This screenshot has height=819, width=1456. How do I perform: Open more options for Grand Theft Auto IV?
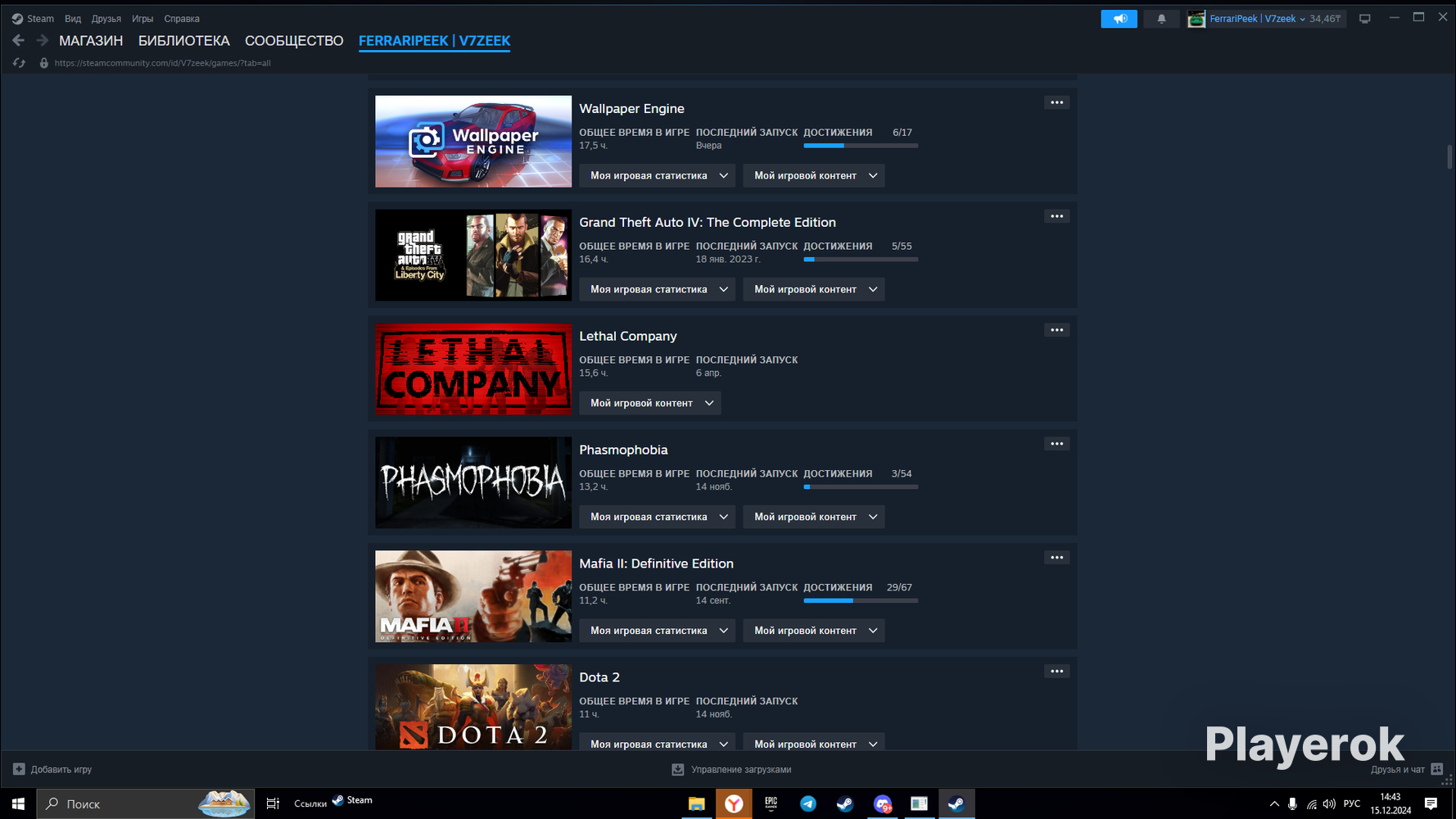point(1056,216)
